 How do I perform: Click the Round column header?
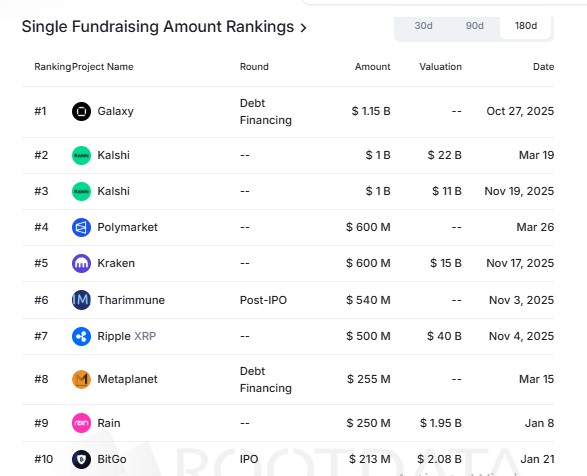coord(254,67)
